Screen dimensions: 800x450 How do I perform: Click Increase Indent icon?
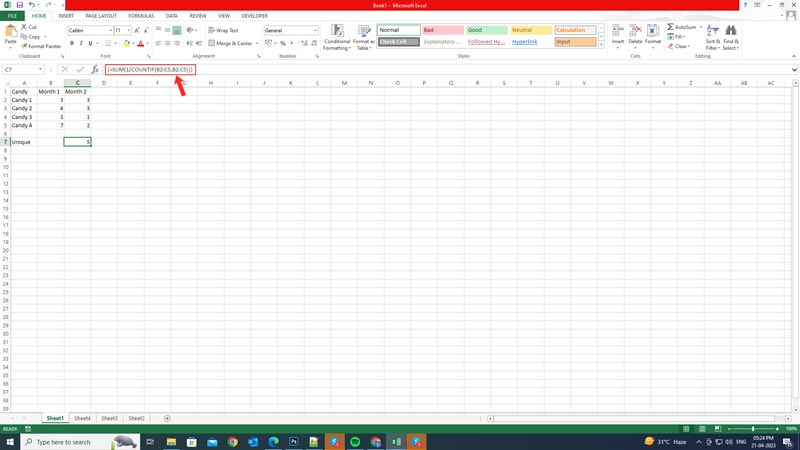pos(199,43)
